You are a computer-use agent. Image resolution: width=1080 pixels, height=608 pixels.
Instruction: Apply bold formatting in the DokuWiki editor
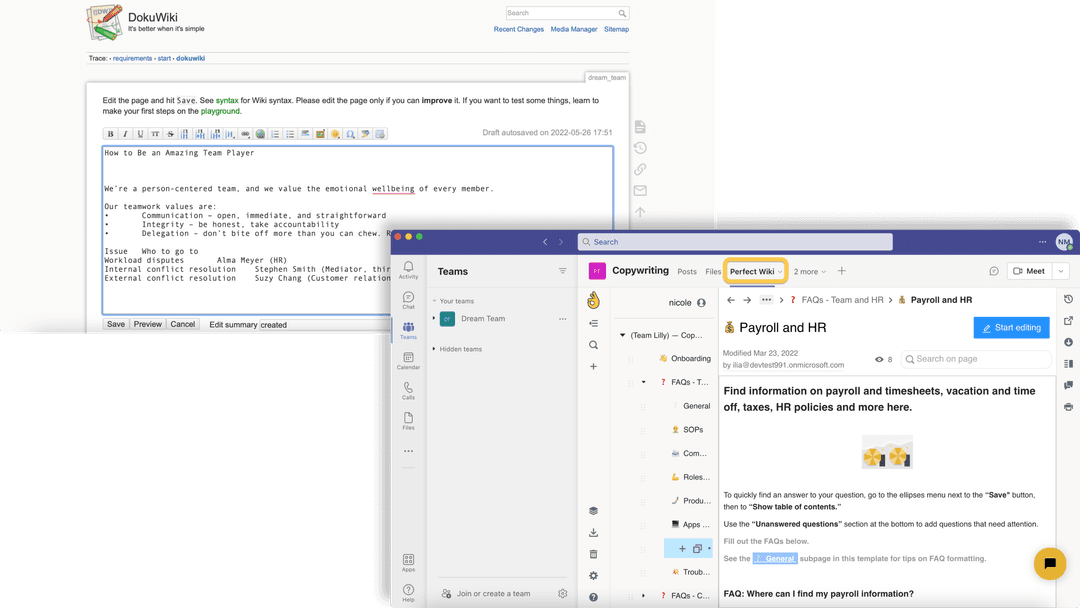point(111,134)
